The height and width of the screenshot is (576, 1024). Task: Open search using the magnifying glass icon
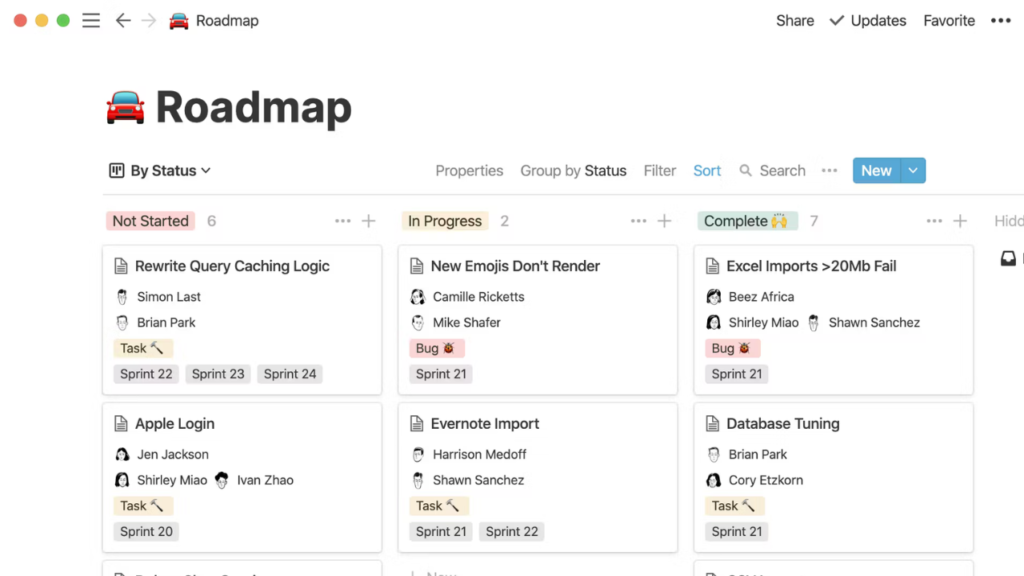[746, 170]
